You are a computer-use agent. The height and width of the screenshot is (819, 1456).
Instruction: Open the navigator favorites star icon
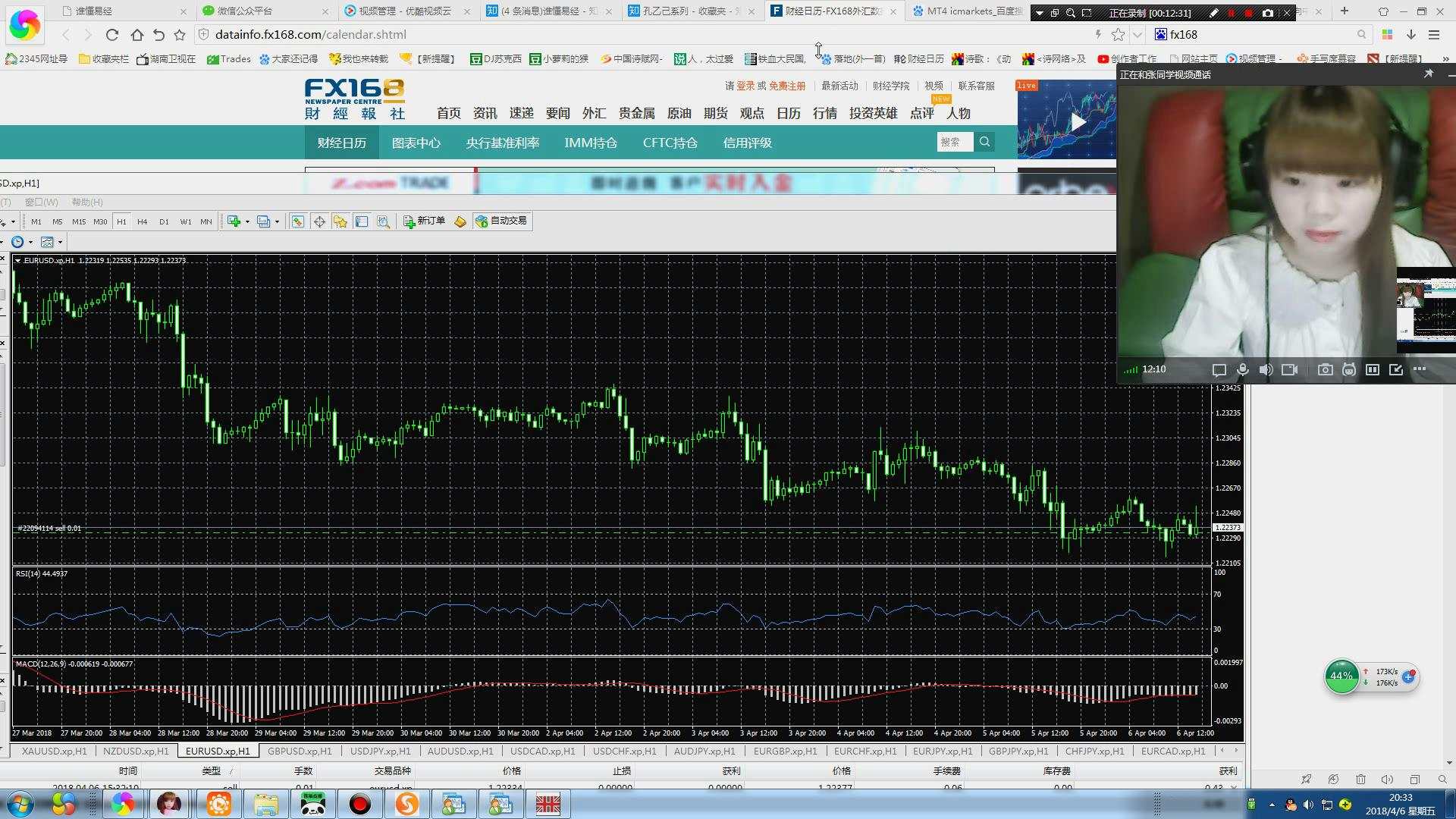[x=340, y=221]
